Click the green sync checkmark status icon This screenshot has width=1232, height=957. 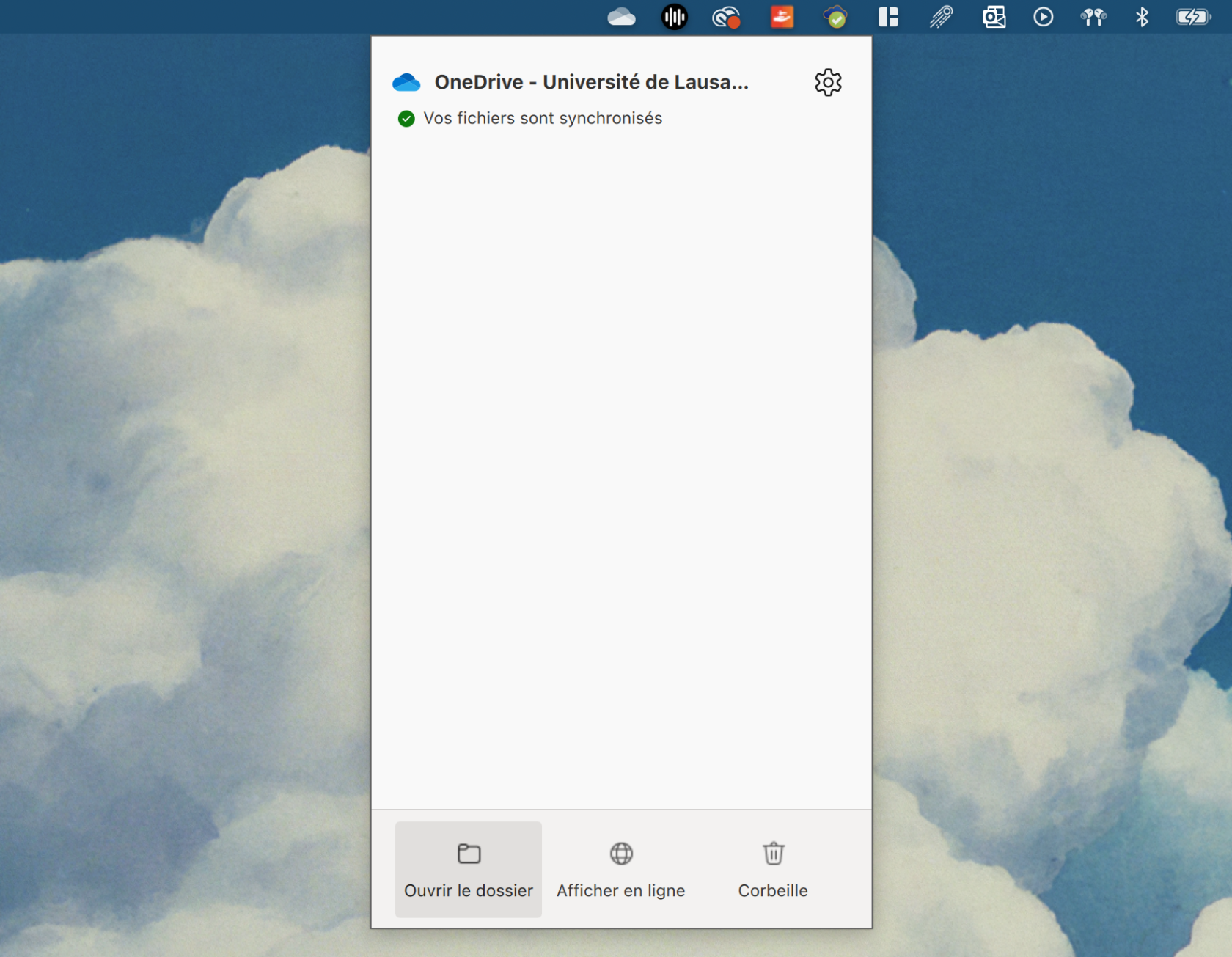pyautogui.click(x=406, y=119)
